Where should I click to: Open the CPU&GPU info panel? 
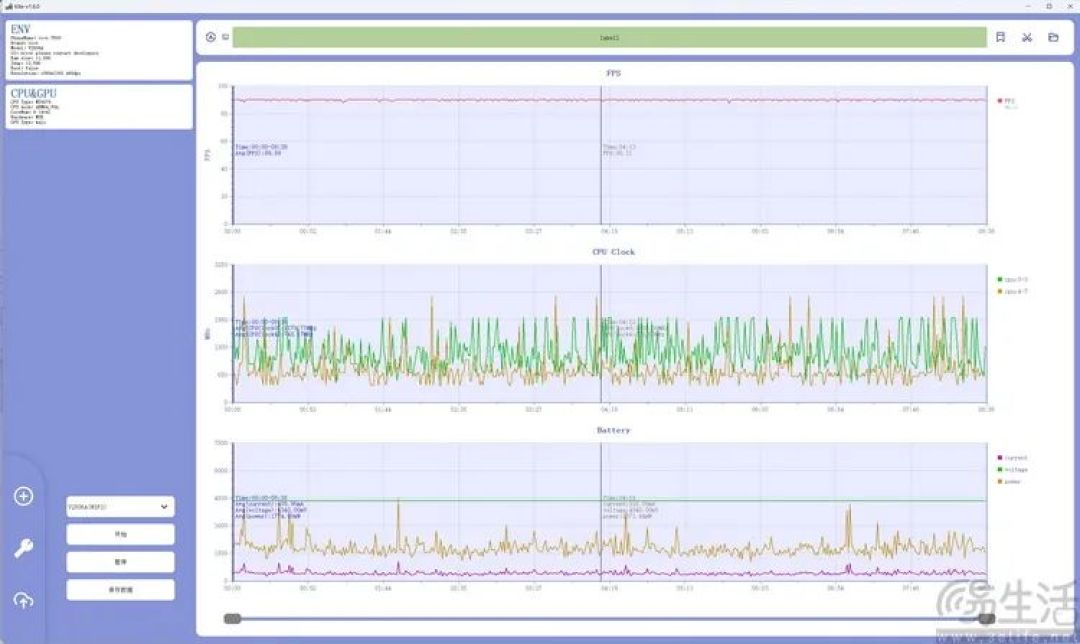99,107
